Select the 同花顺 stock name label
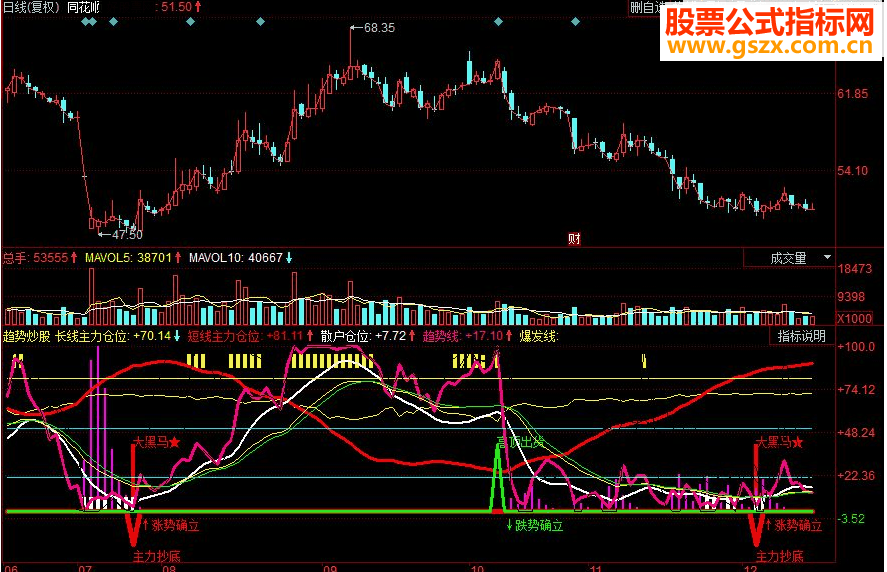 click(x=83, y=7)
